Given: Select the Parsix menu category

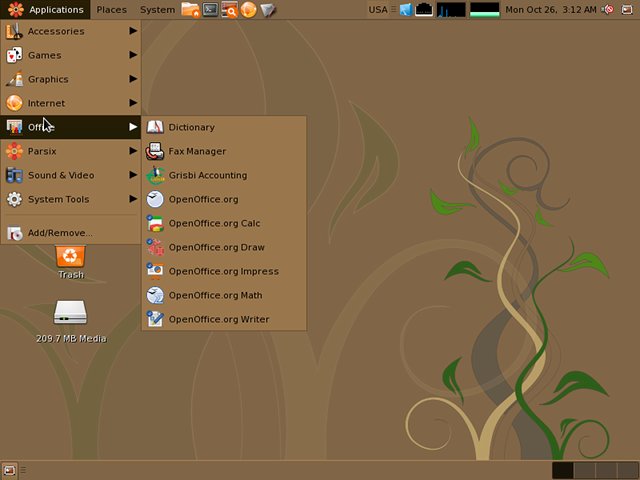Looking at the screenshot, I should click(x=71, y=151).
